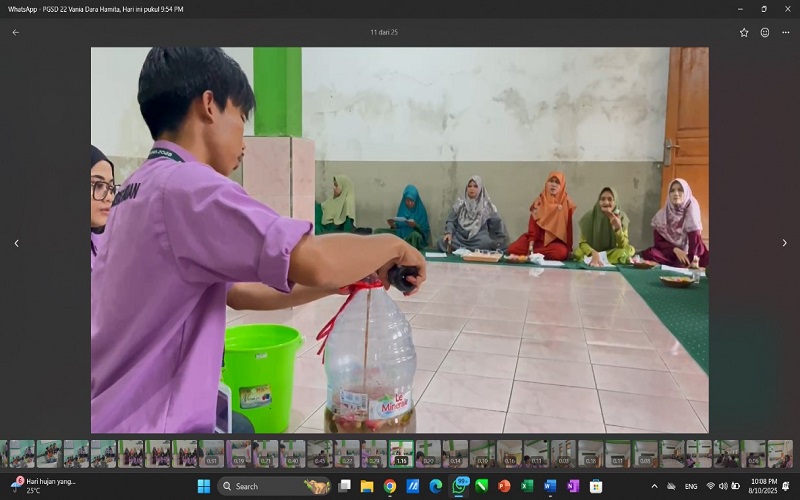This screenshot has height=500, width=800.
Task: Switch to WhatsApp in the taskbar
Action: pyautogui.click(x=459, y=486)
